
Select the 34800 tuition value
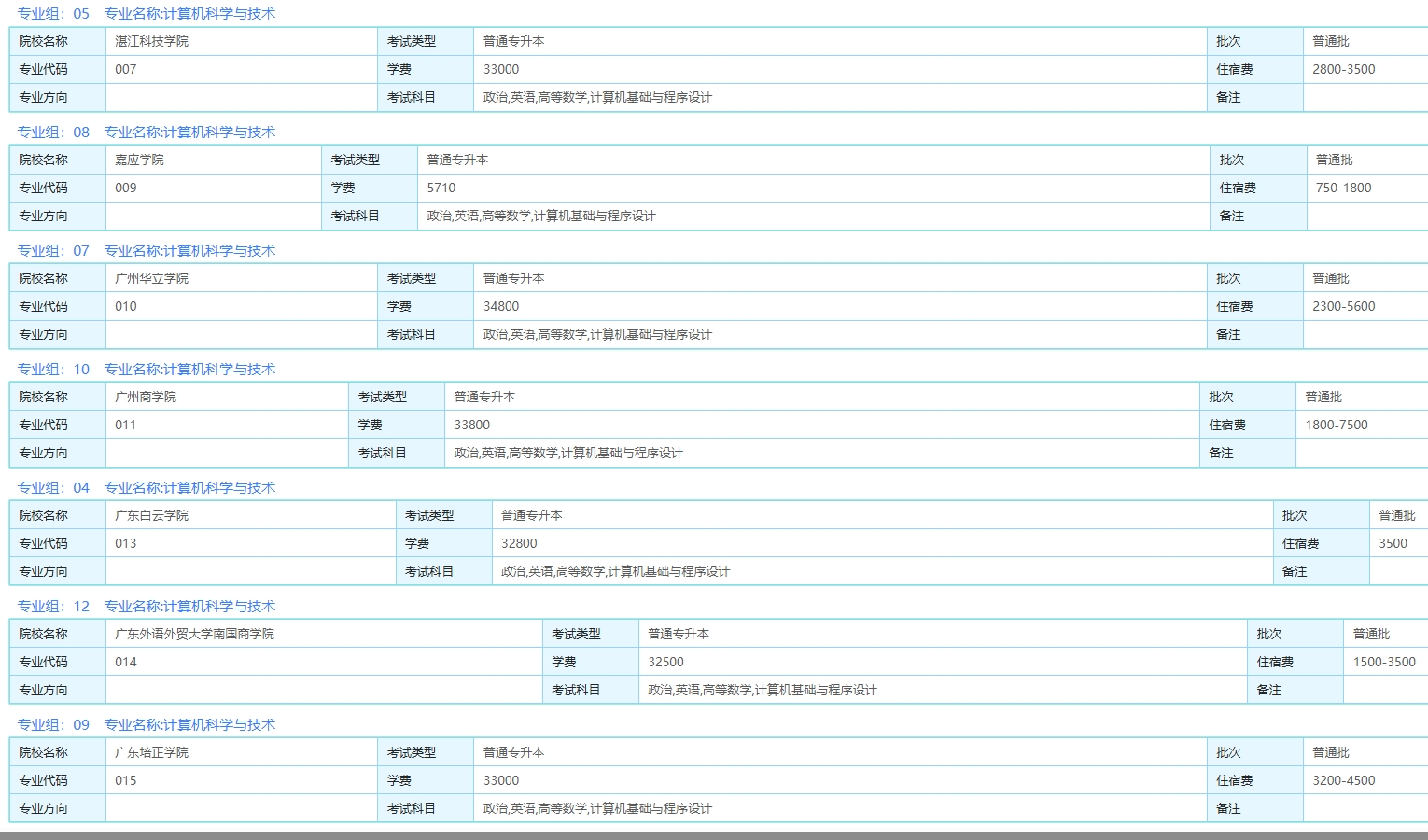[x=501, y=307]
